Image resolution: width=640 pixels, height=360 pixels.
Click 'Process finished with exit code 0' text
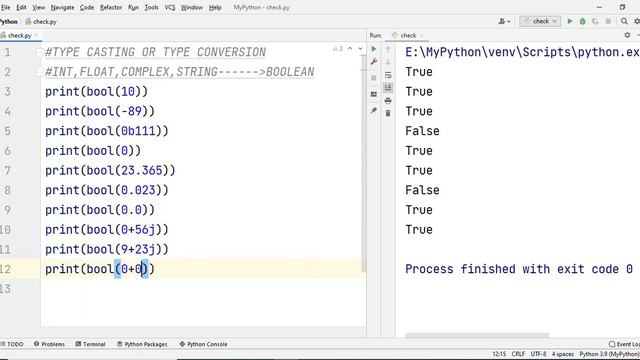coord(519,269)
